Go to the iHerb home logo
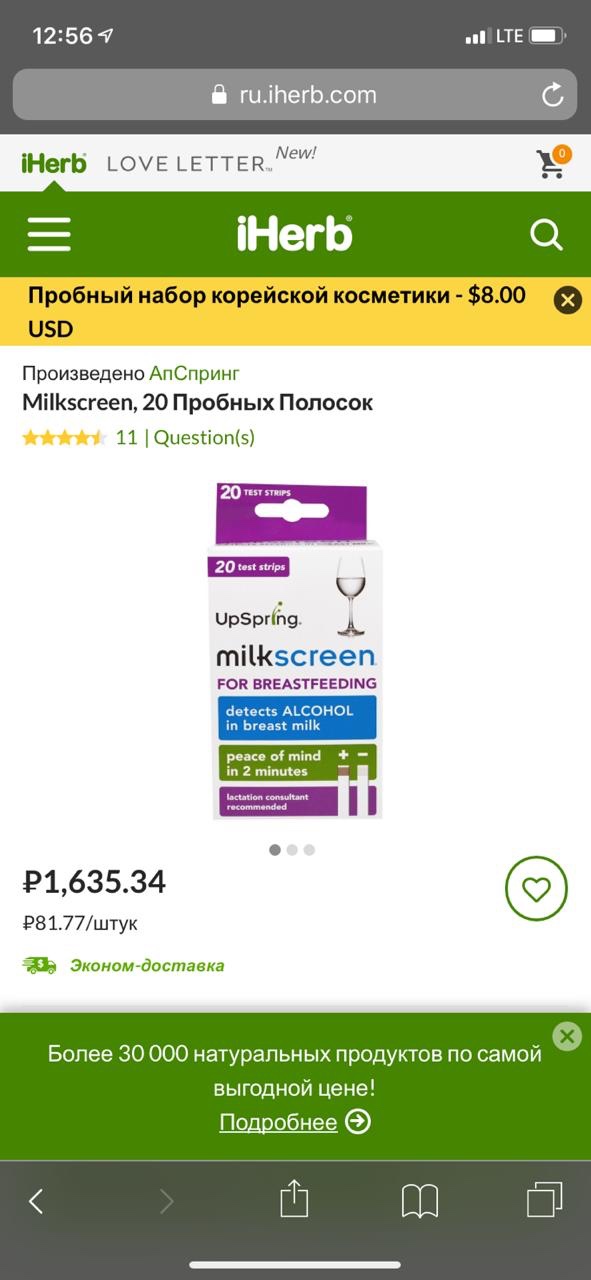The width and height of the screenshot is (591, 1280). [x=294, y=235]
